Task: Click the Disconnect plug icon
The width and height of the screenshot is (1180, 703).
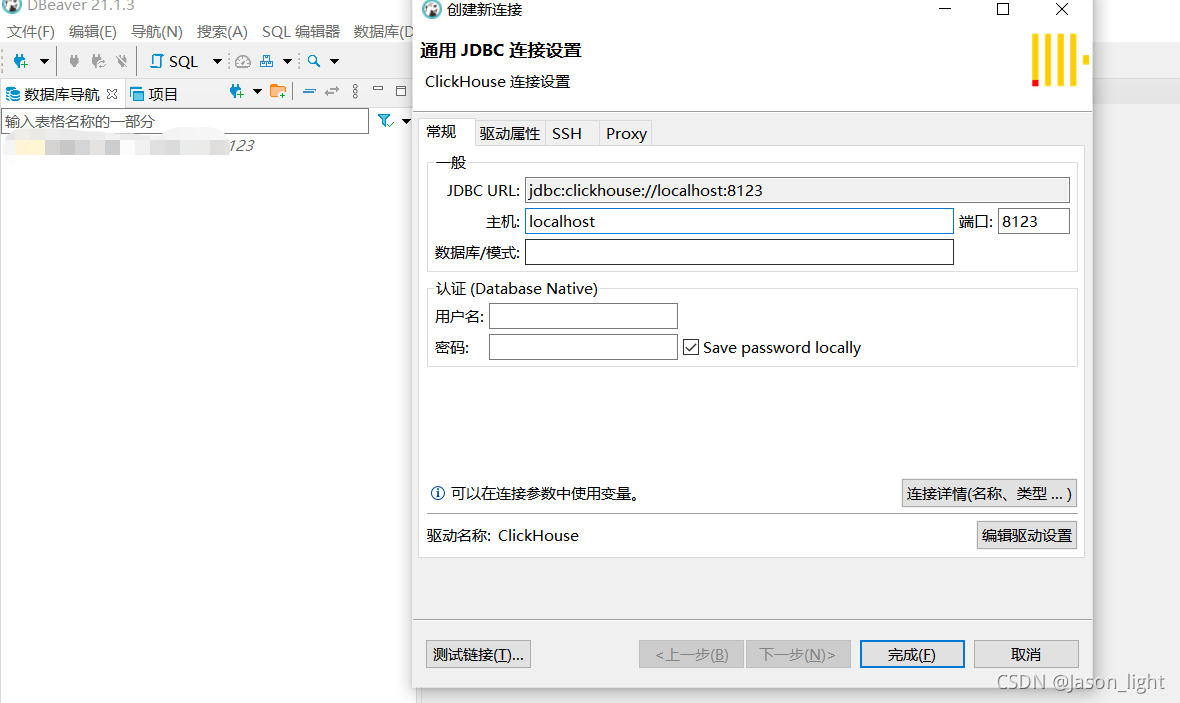Action: (122, 61)
